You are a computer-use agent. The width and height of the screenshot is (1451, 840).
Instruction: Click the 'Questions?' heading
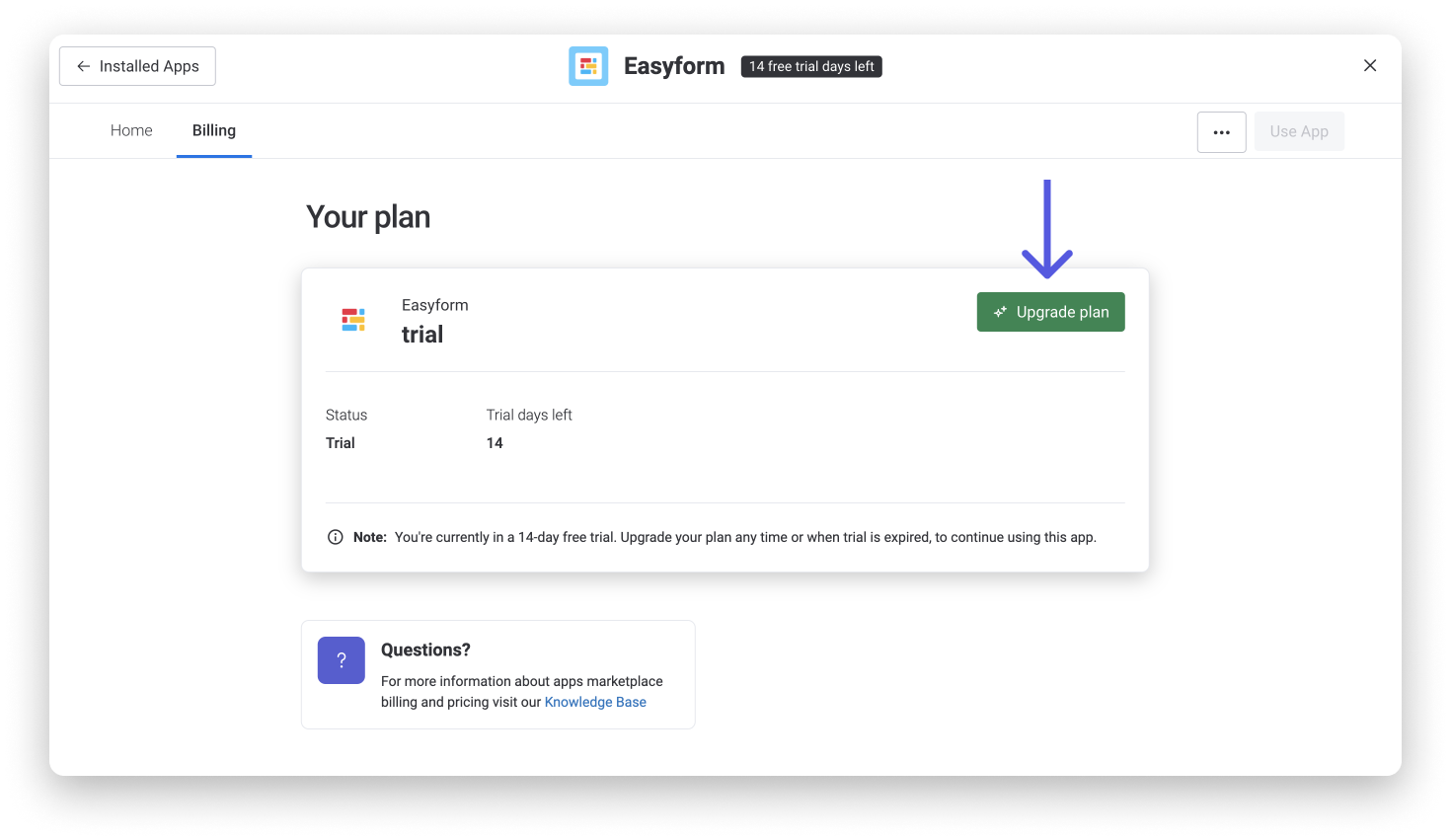coord(425,649)
